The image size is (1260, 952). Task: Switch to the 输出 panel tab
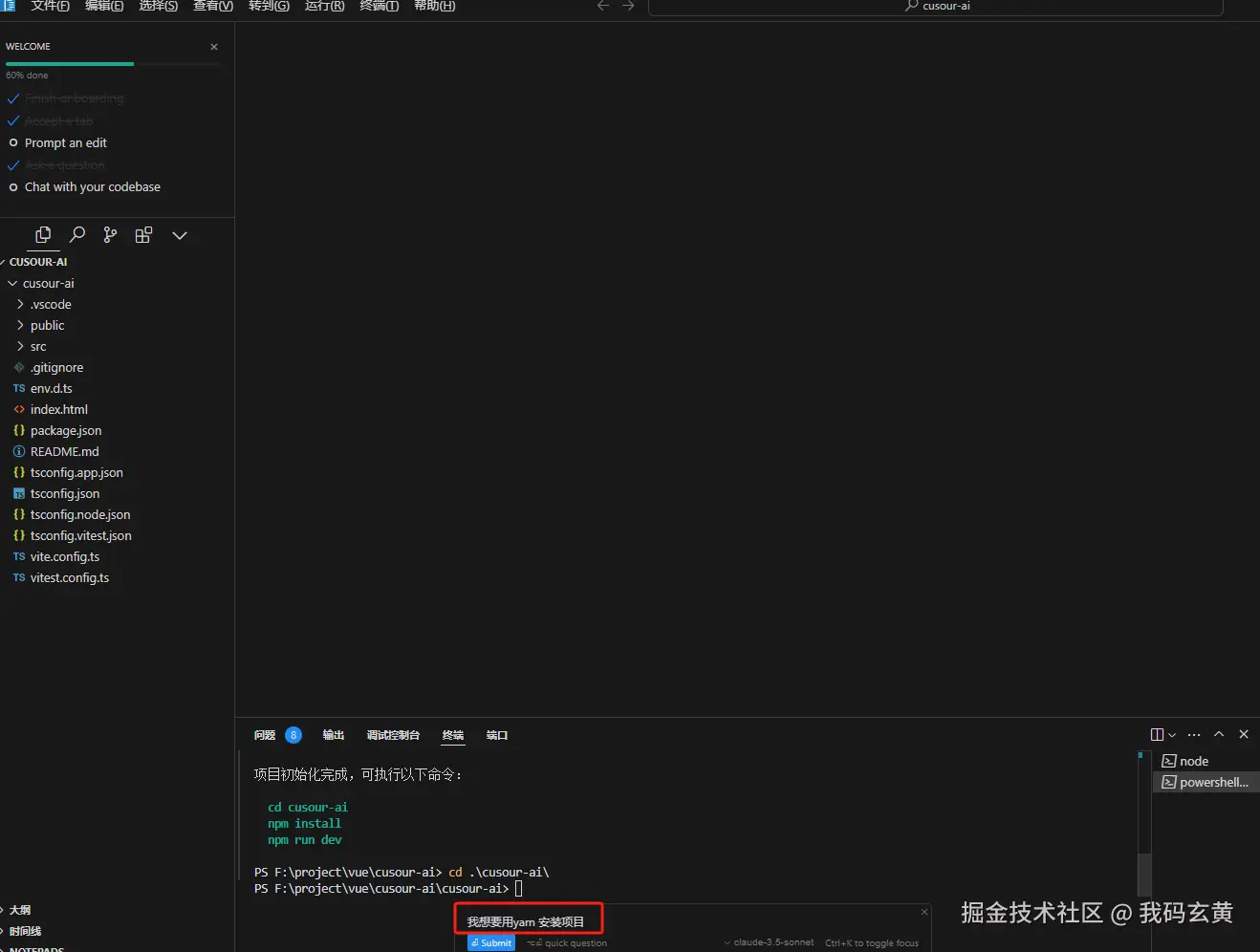(x=334, y=735)
